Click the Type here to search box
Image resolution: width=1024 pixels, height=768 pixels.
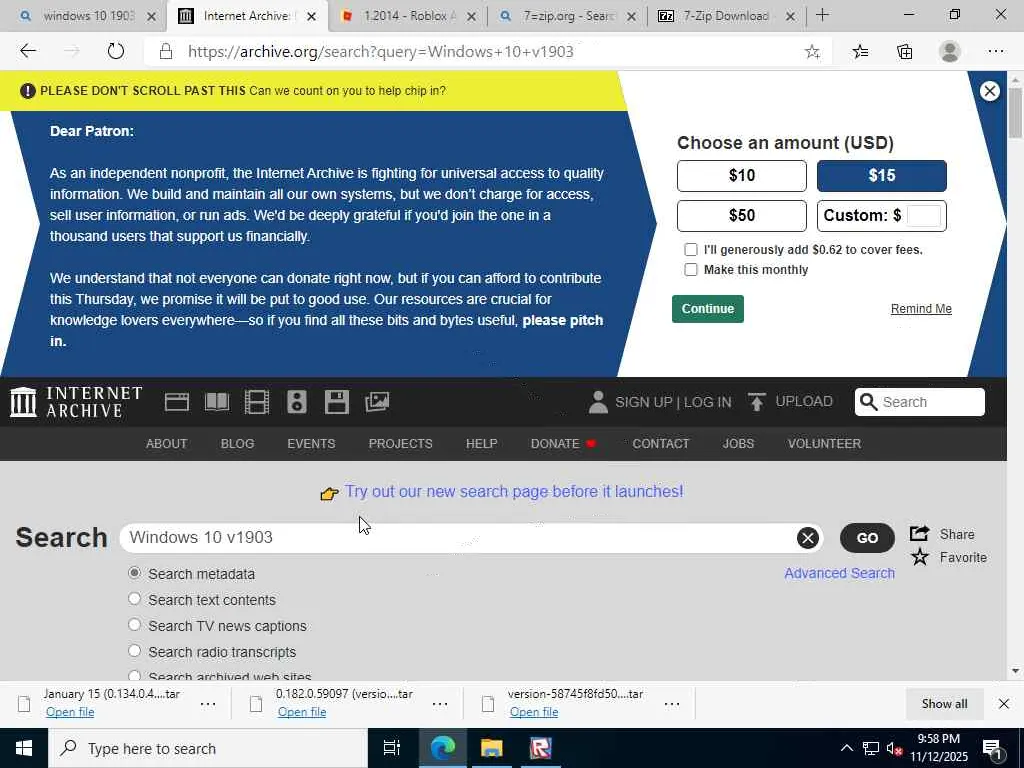[x=208, y=748]
